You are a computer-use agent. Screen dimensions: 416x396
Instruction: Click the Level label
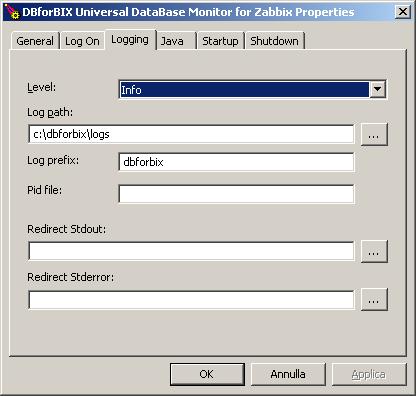[x=42, y=87]
